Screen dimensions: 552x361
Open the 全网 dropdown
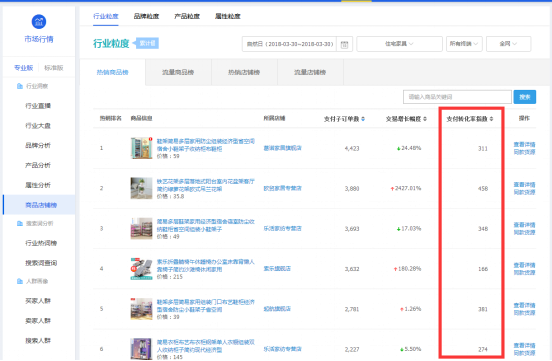[508, 44]
